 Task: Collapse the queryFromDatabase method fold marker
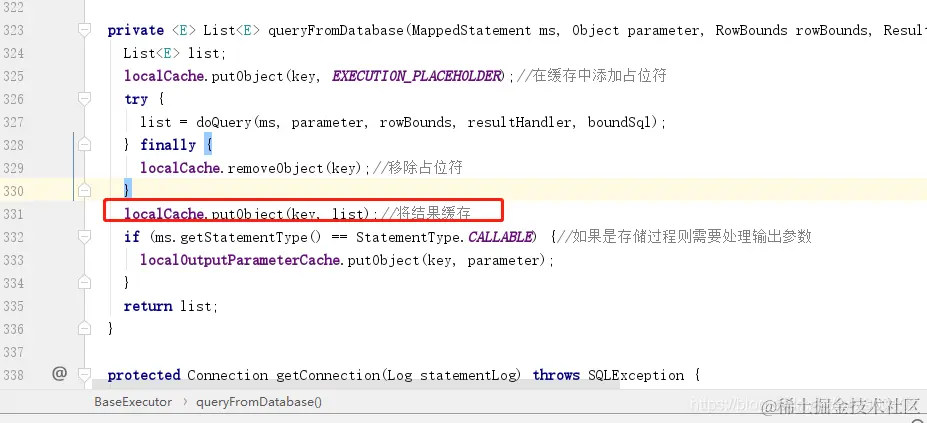[85, 30]
